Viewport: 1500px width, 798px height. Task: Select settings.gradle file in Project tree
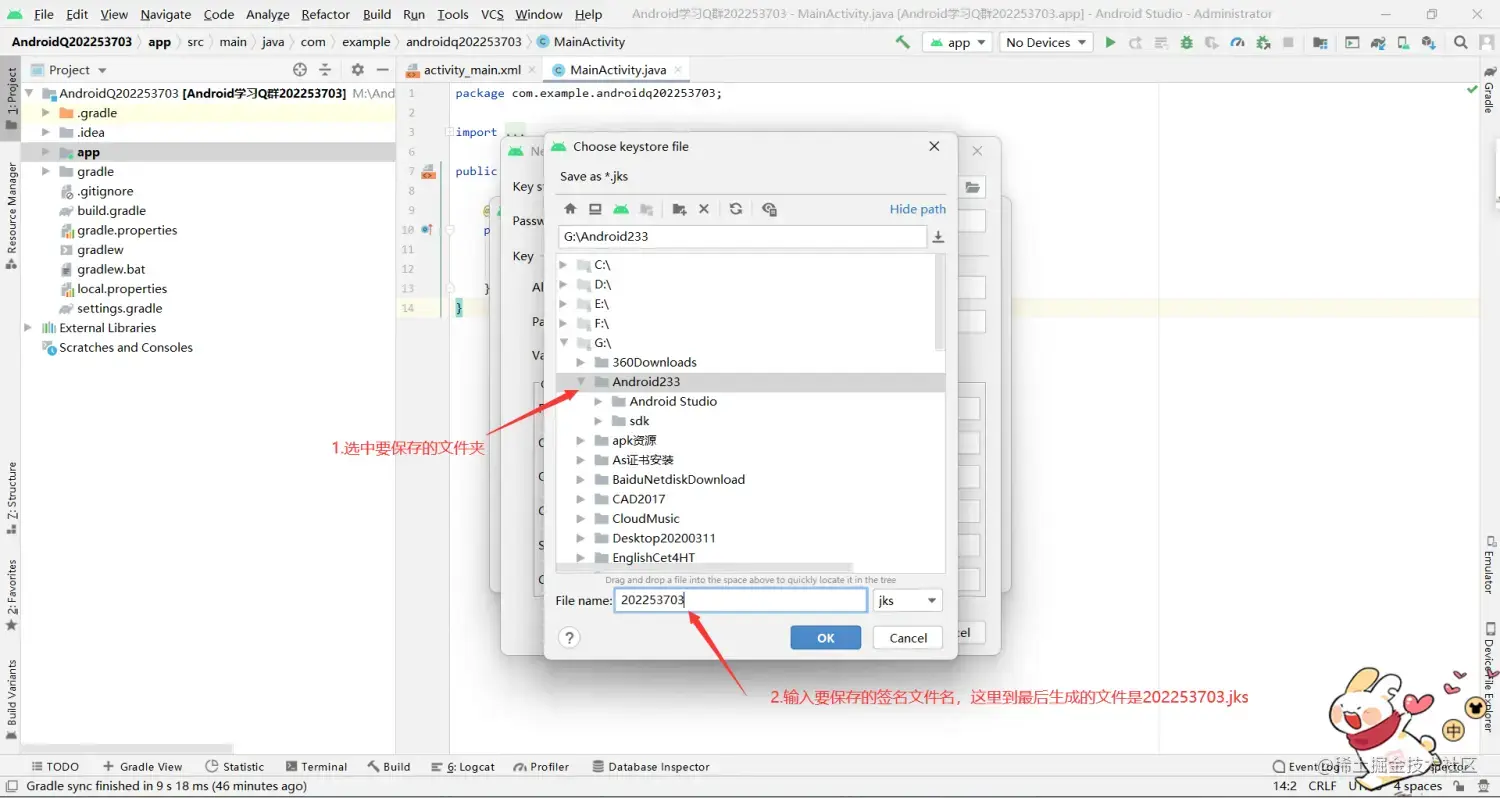[x=119, y=308]
